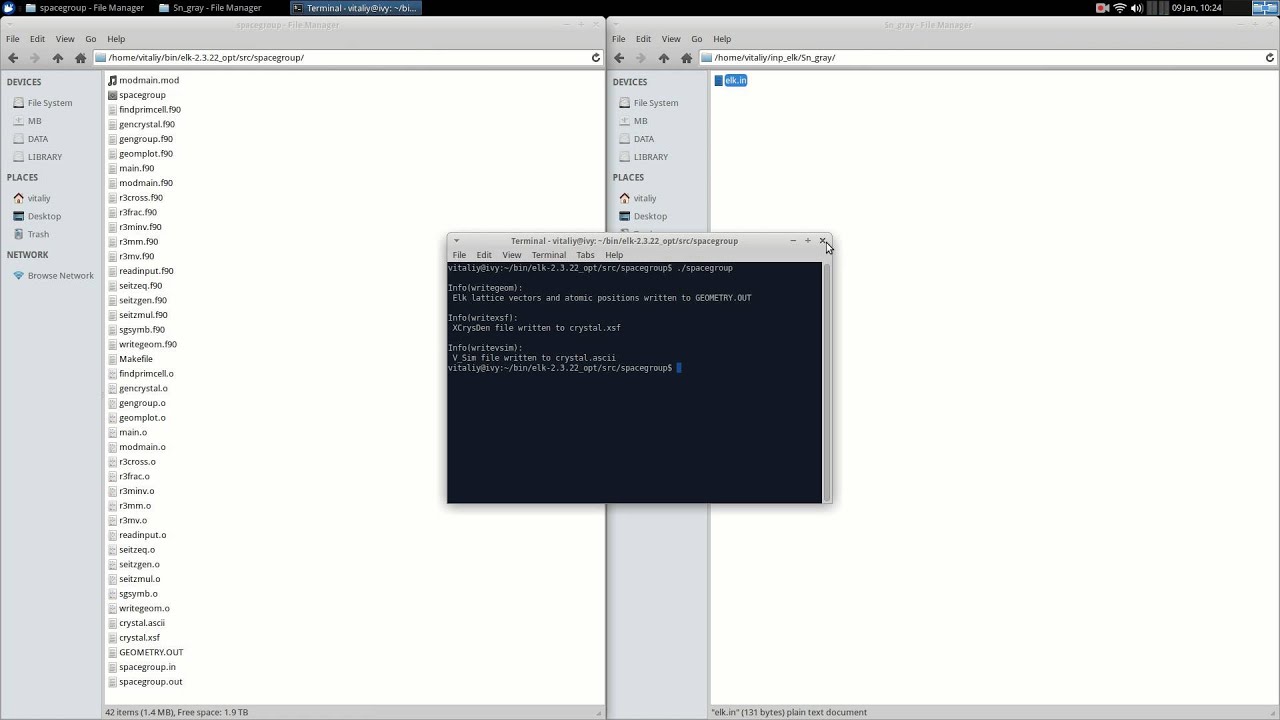Open File menu in spacegroup File Manager
The width and height of the screenshot is (1280, 720).
pyautogui.click(x=13, y=39)
